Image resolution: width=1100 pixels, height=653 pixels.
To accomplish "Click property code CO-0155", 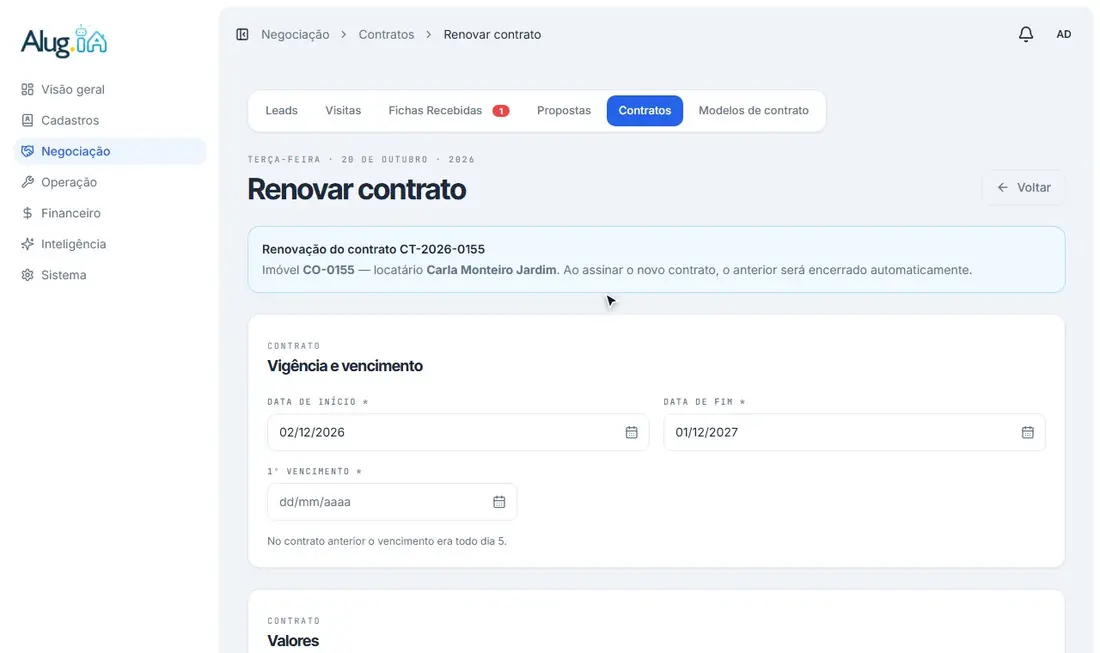I will pos(328,270).
